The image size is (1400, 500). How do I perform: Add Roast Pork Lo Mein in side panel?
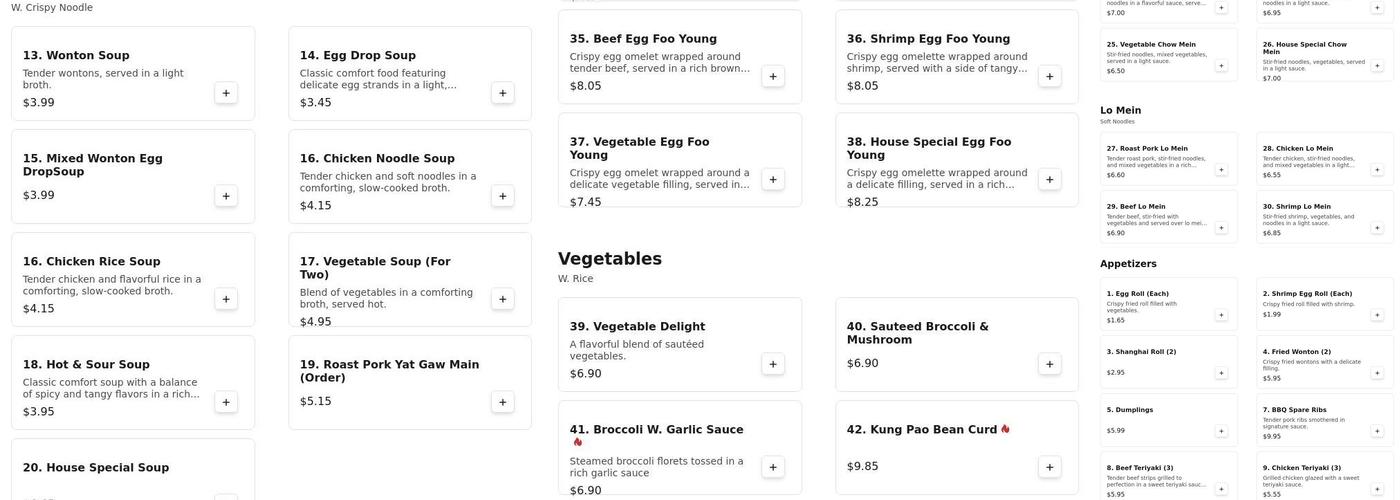click(x=1221, y=169)
